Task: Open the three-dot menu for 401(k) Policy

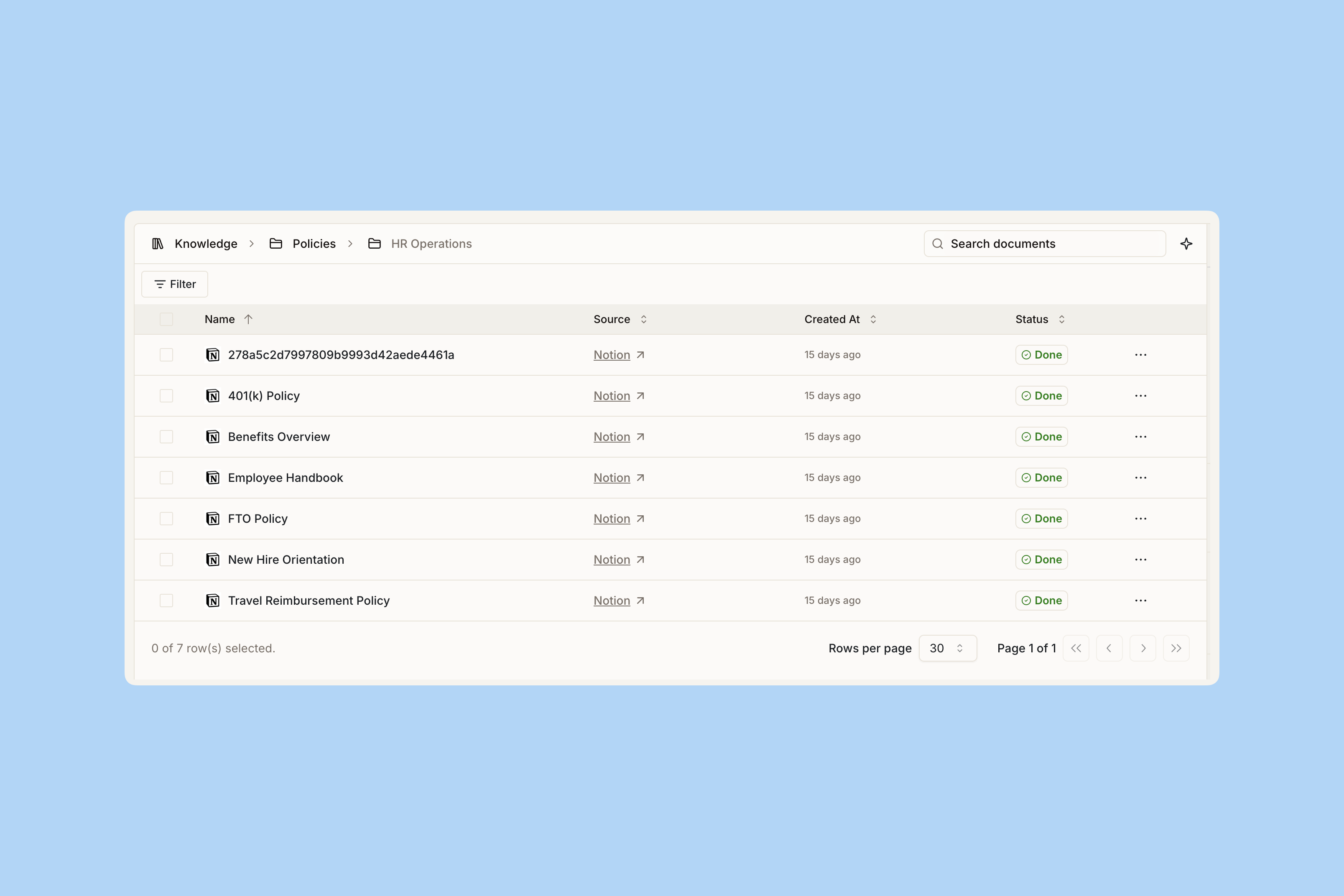Action: pyautogui.click(x=1140, y=396)
